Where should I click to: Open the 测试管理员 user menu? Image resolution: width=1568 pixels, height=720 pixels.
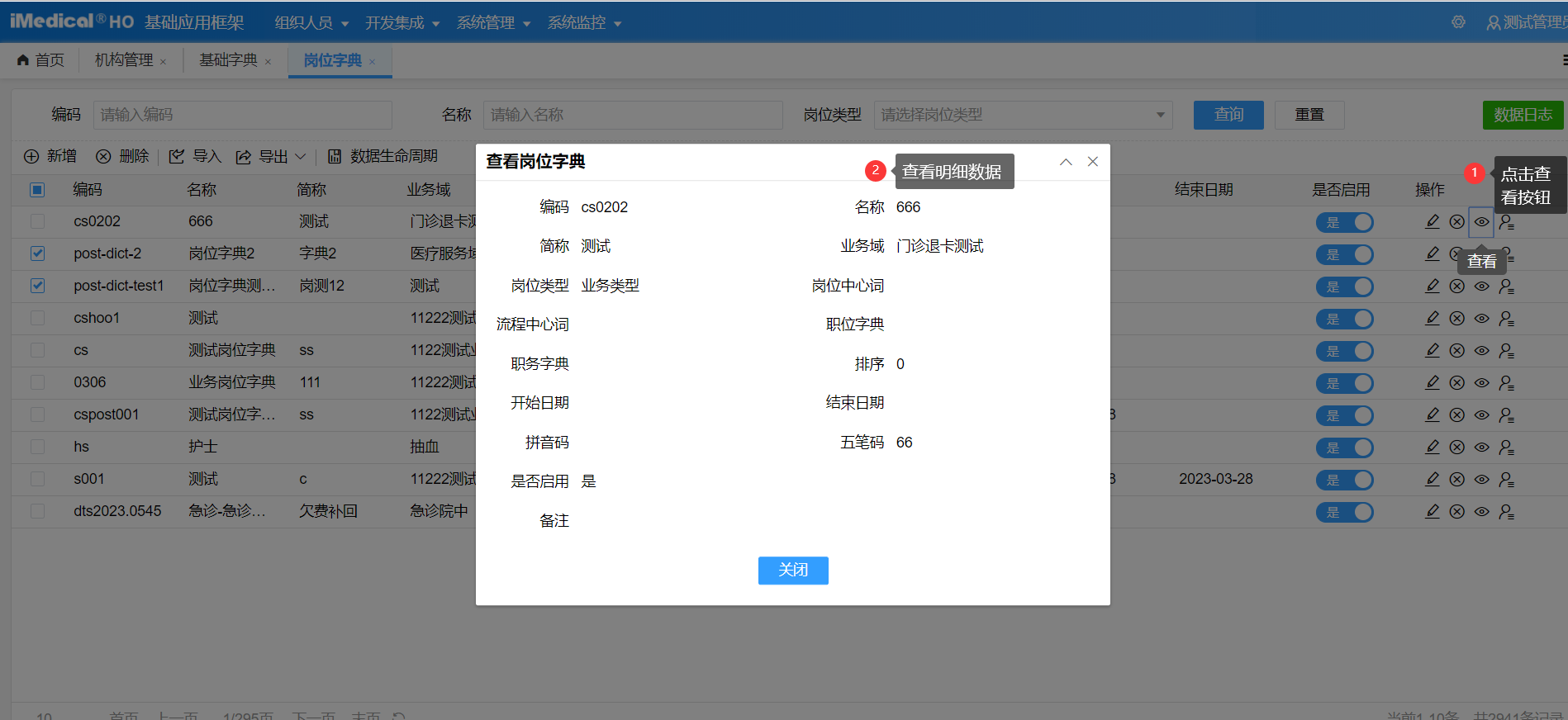1527,22
